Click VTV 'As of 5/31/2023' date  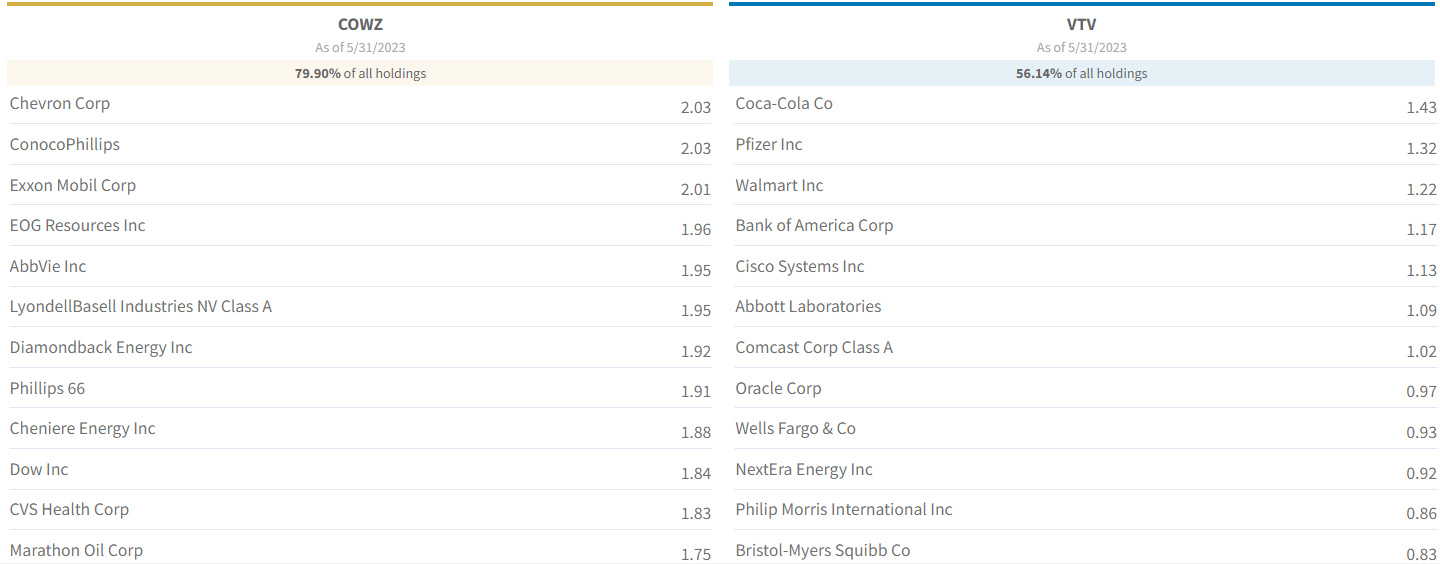pos(1081,47)
